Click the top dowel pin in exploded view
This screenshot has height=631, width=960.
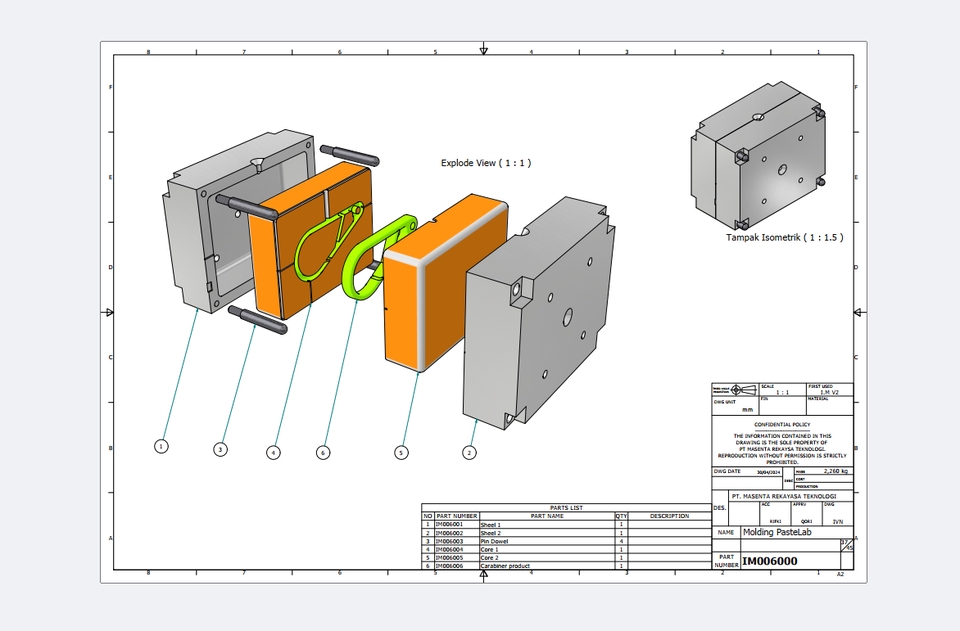pos(350,155)
